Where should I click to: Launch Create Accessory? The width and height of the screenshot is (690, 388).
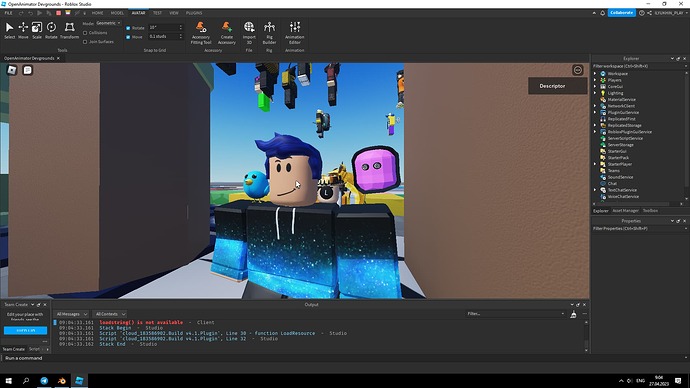(x=227, y=33)
